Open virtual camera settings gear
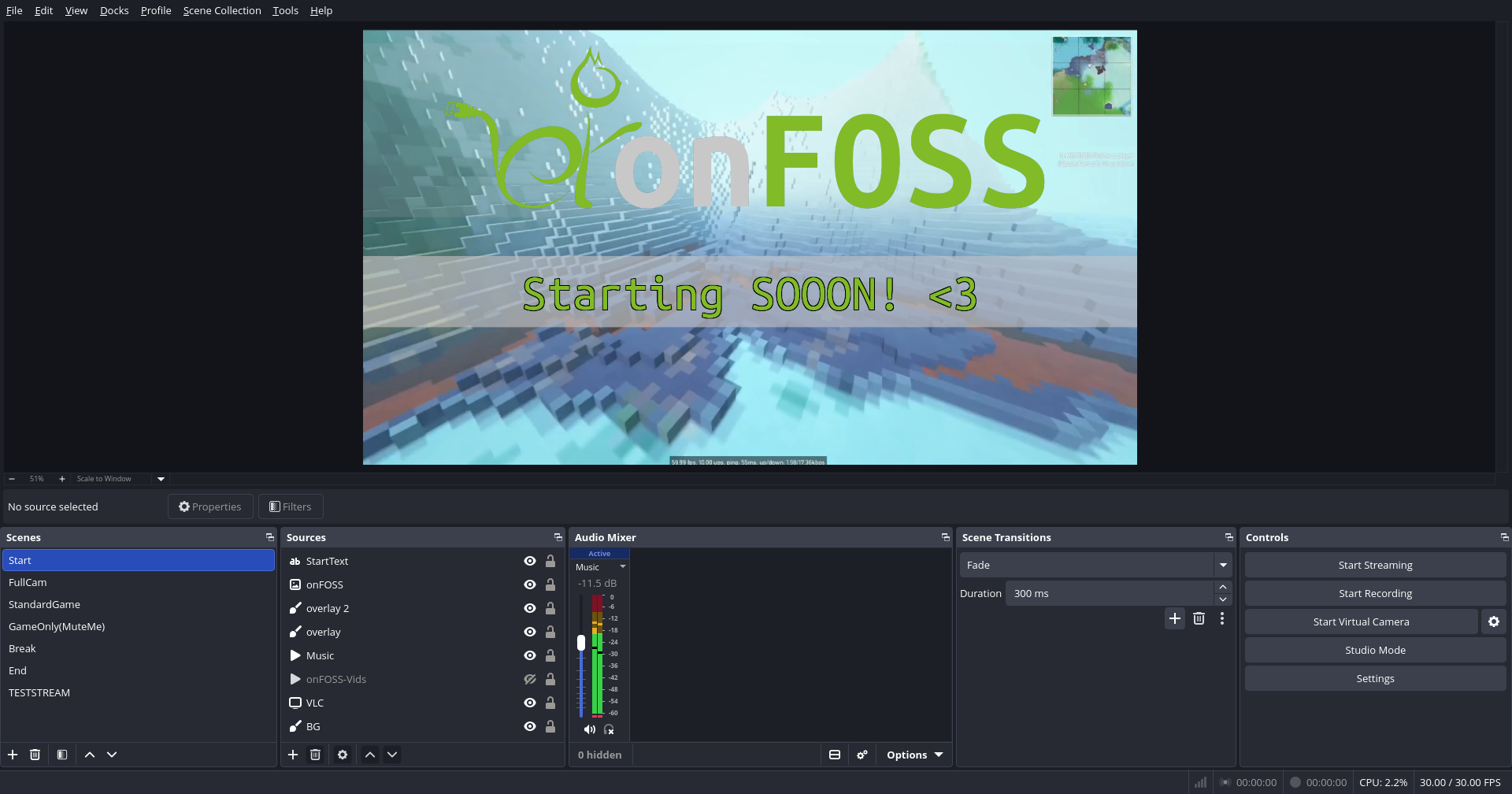 1493,621
